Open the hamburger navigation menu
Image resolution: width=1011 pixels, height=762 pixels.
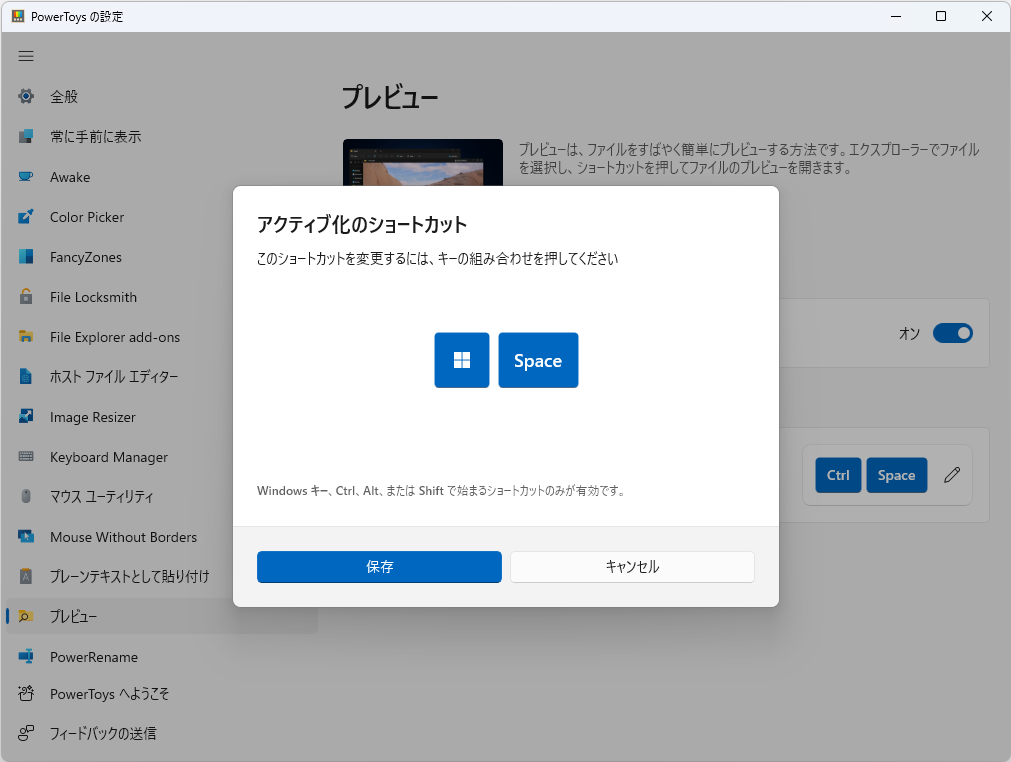pyautogui.click(x=26, y=56)
